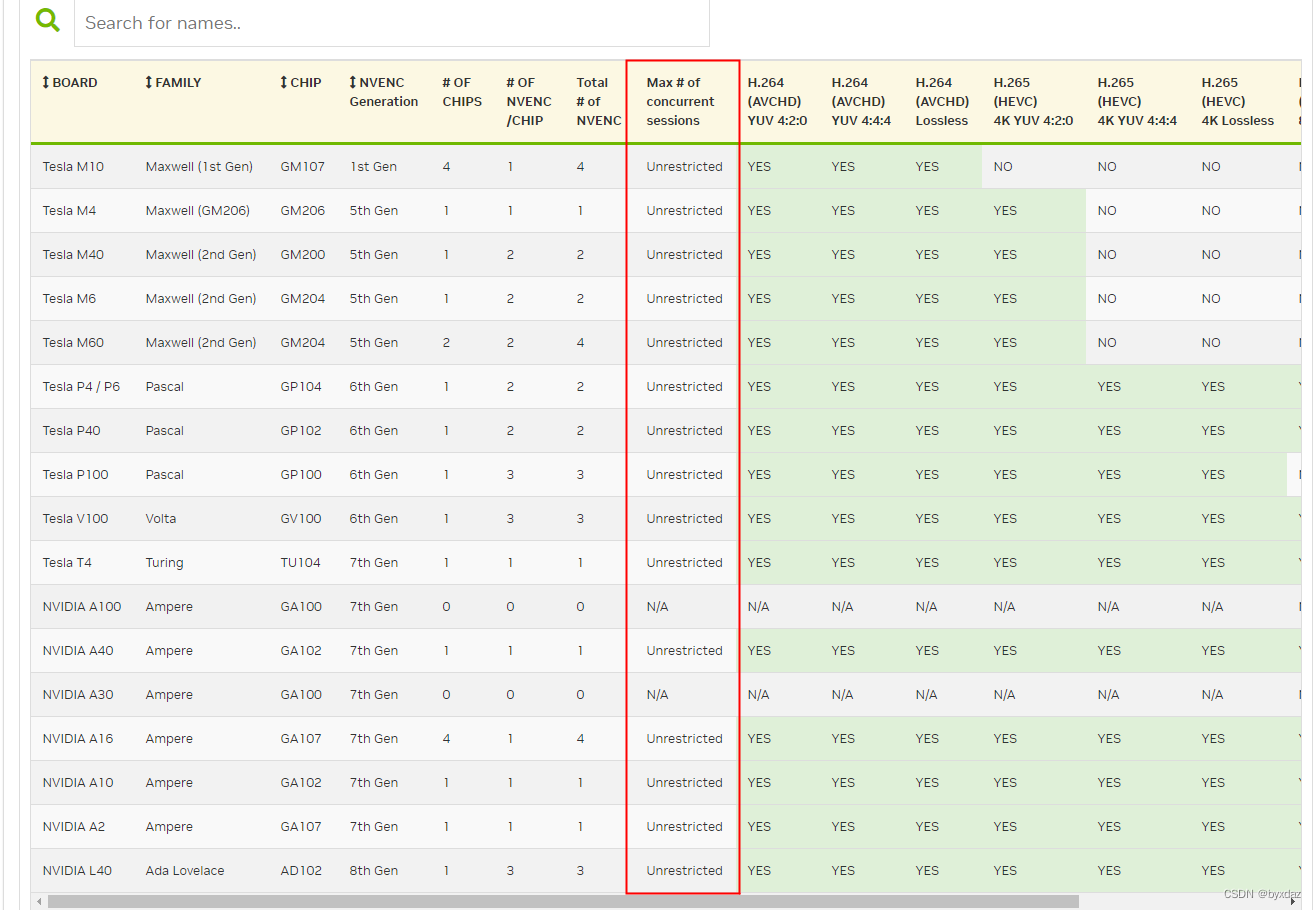Click the 'GP102' chip cell

[x=301, y=431]
